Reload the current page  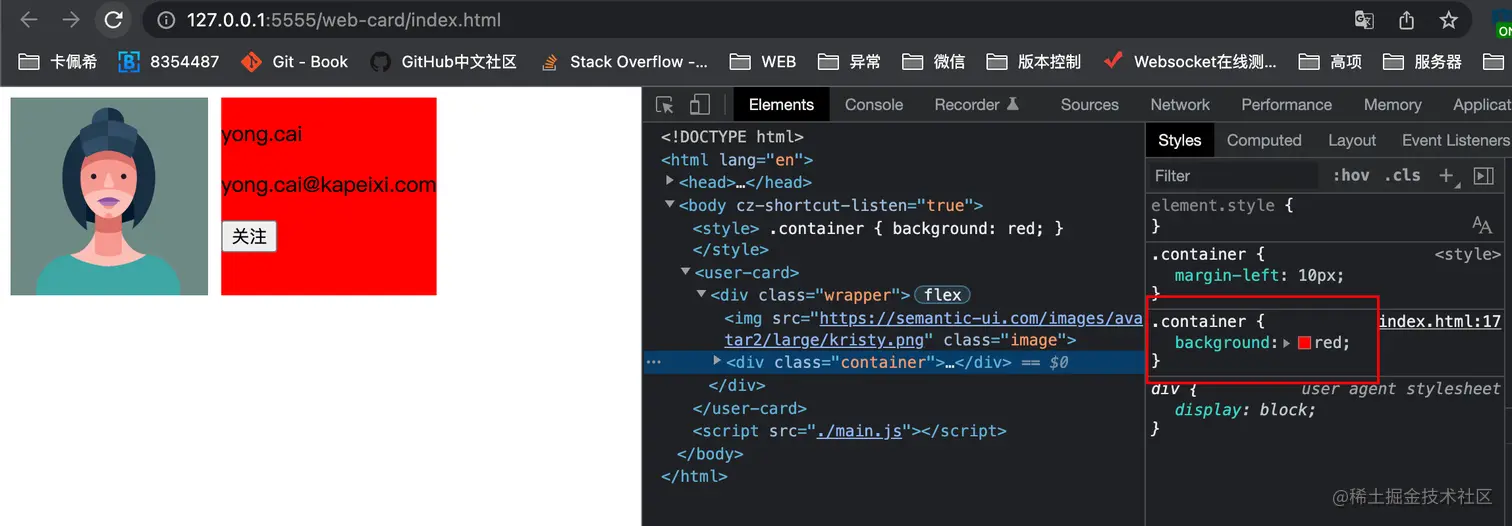tap(114, 20)
